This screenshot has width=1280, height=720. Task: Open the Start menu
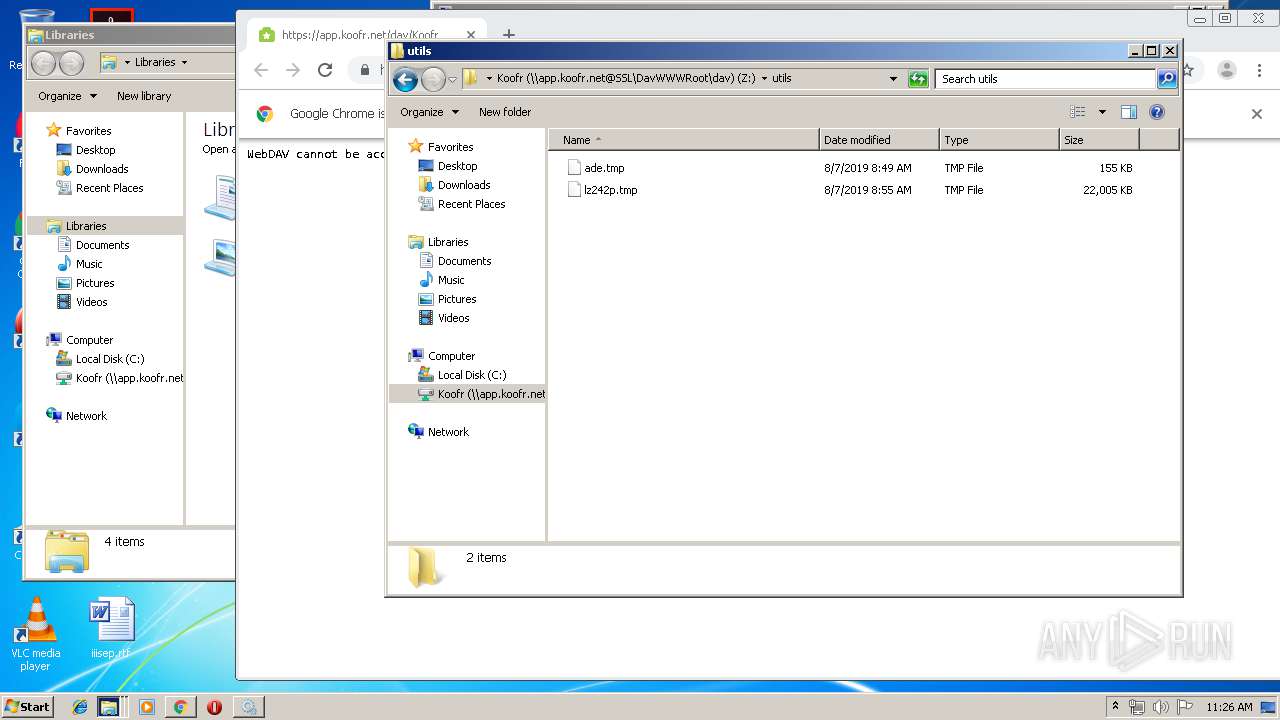click(x=27, y=706)
